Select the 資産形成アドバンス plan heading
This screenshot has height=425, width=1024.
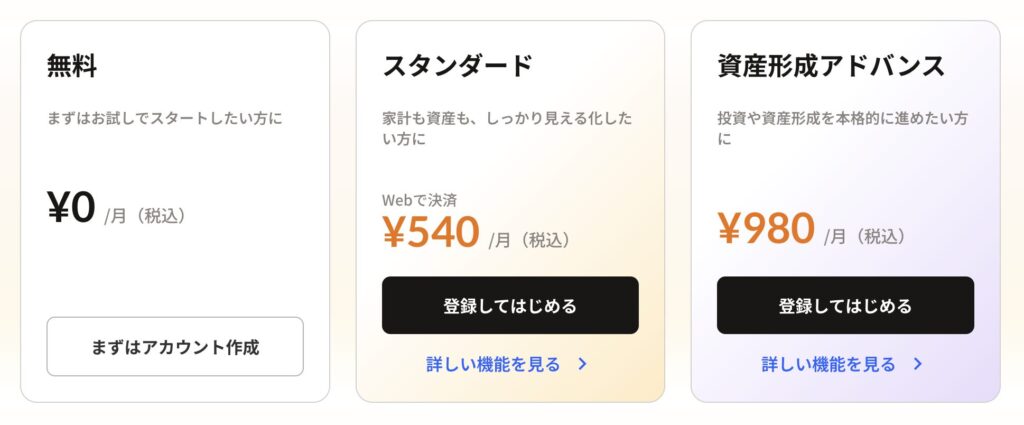click(x=831, y=66)
